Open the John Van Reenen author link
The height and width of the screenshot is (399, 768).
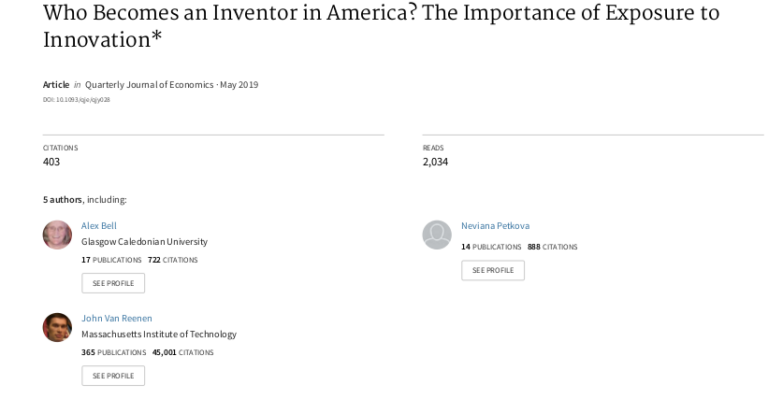pos(117,318)
